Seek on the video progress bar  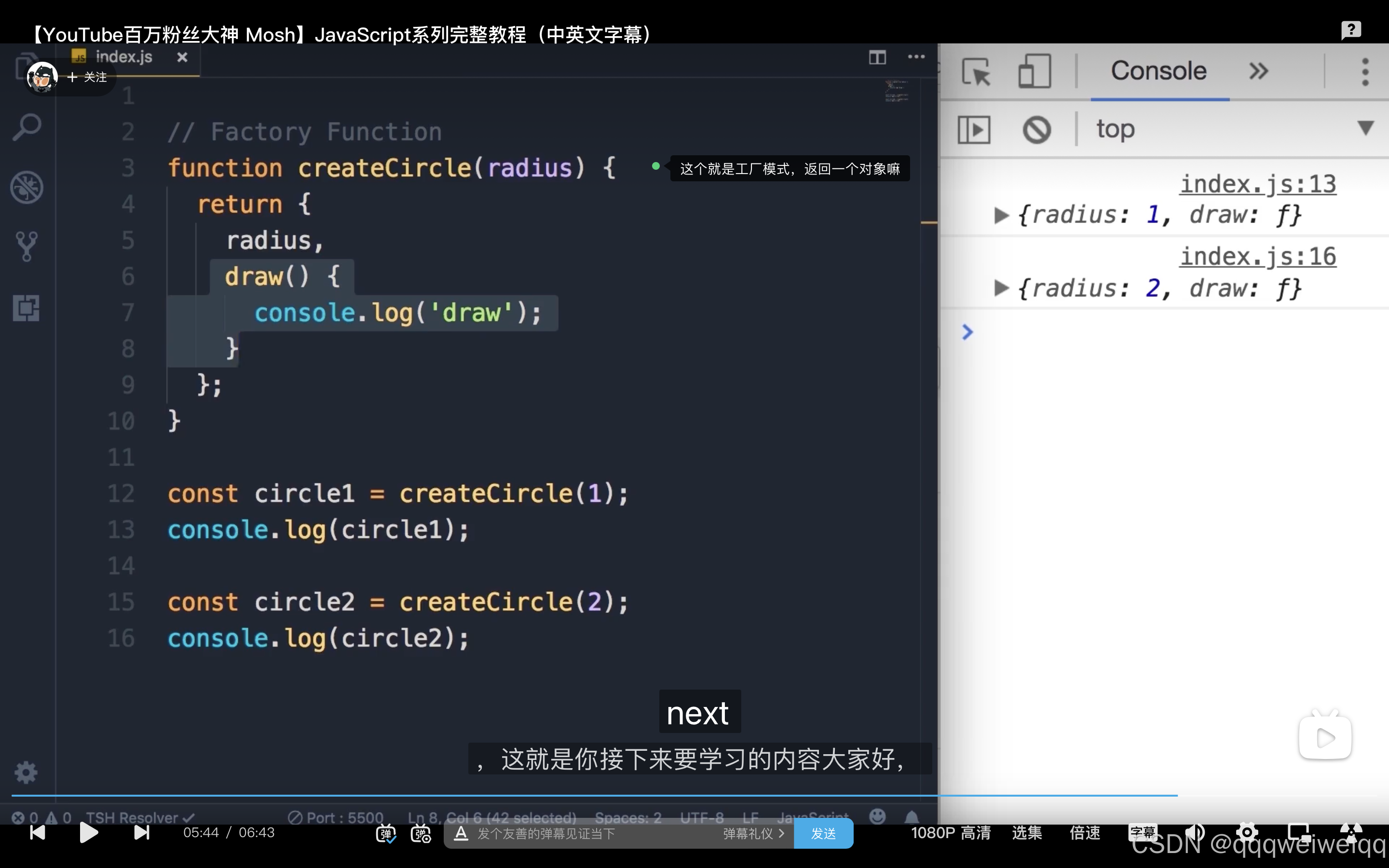(694, 796)
